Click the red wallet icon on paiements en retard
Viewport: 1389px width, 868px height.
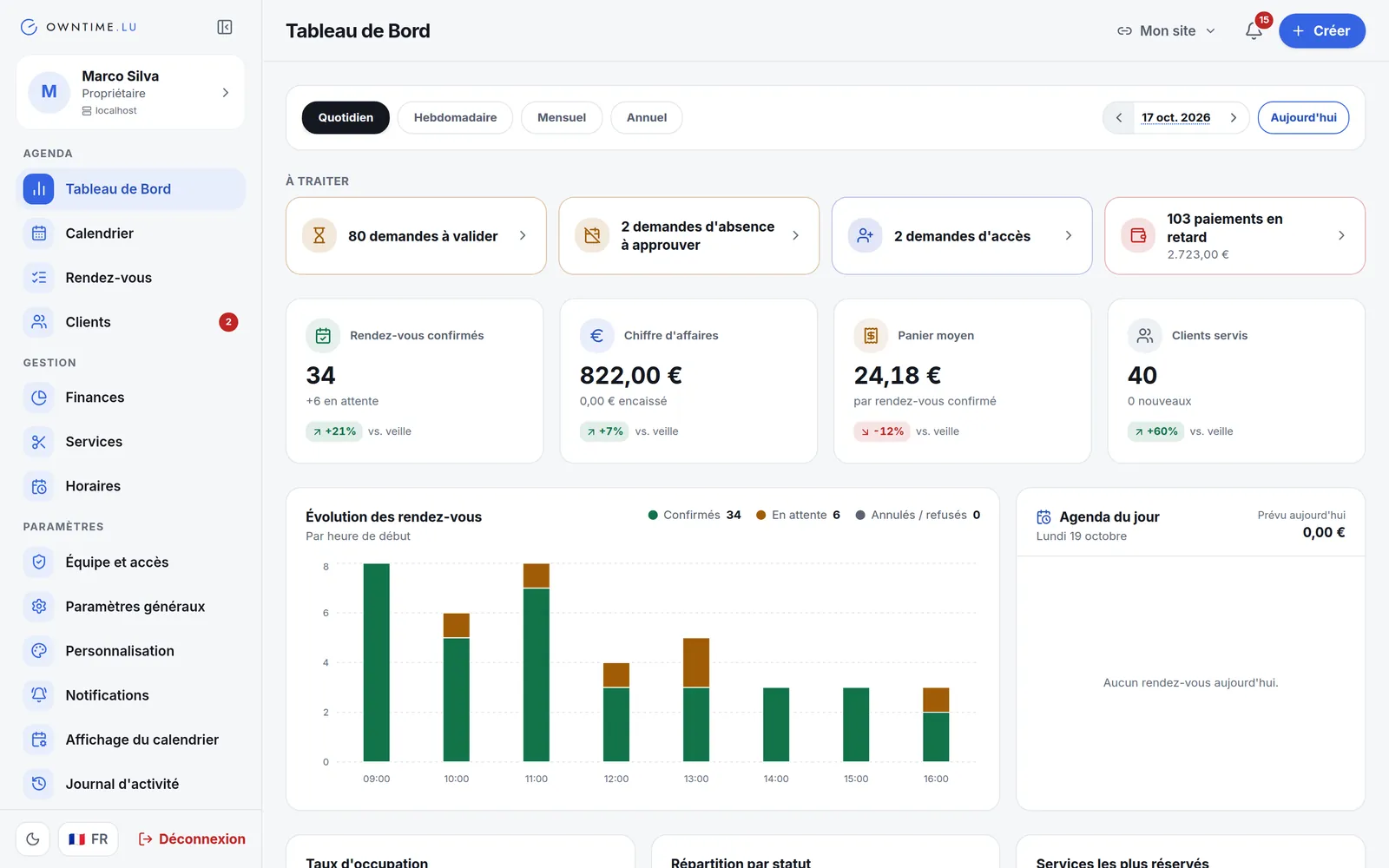1138,235
